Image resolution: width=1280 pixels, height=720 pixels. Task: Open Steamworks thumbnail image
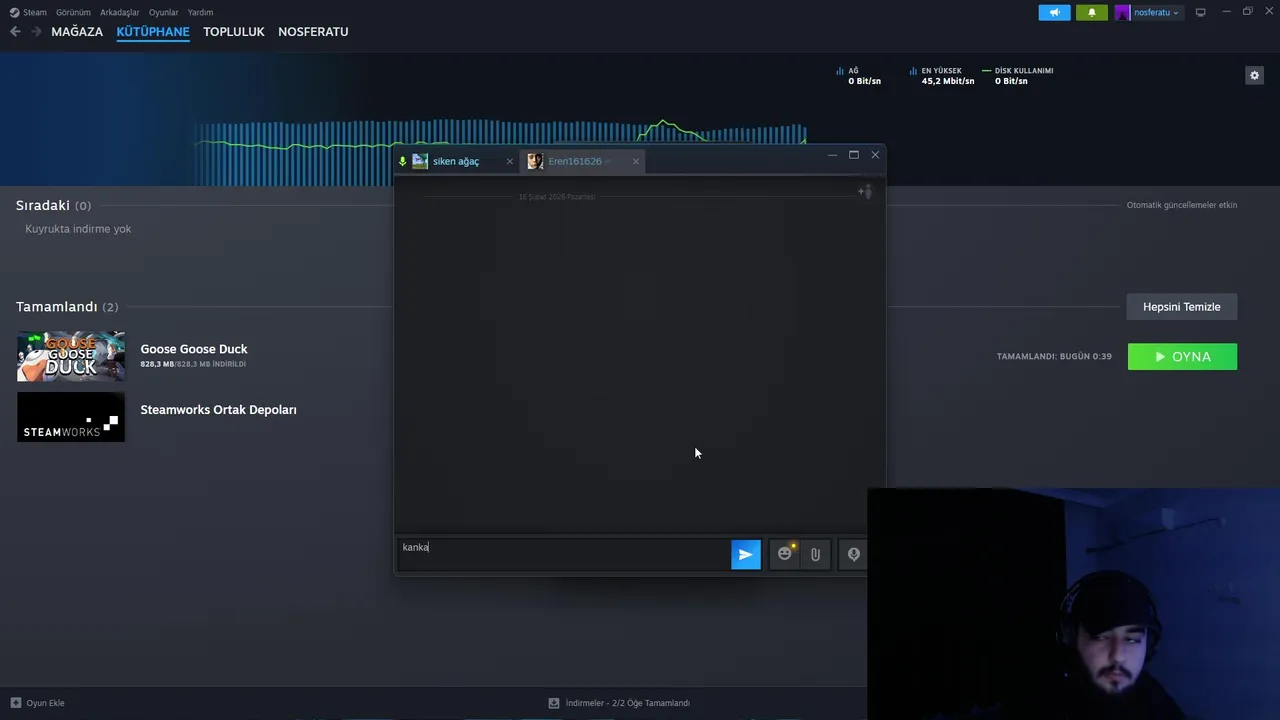[71, 417]
